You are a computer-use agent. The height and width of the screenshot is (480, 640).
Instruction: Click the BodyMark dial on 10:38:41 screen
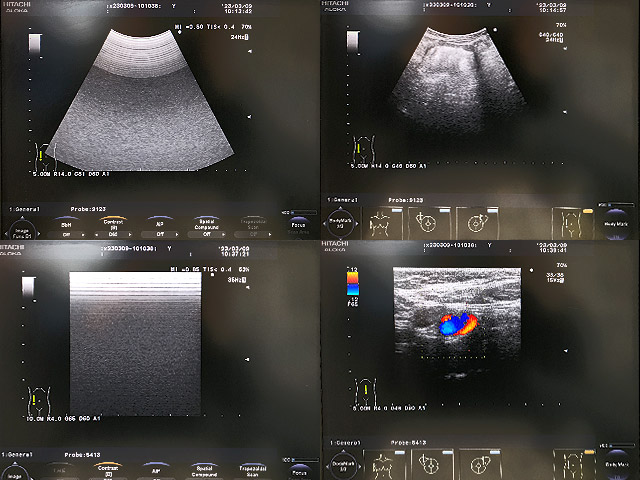point(343,466)
